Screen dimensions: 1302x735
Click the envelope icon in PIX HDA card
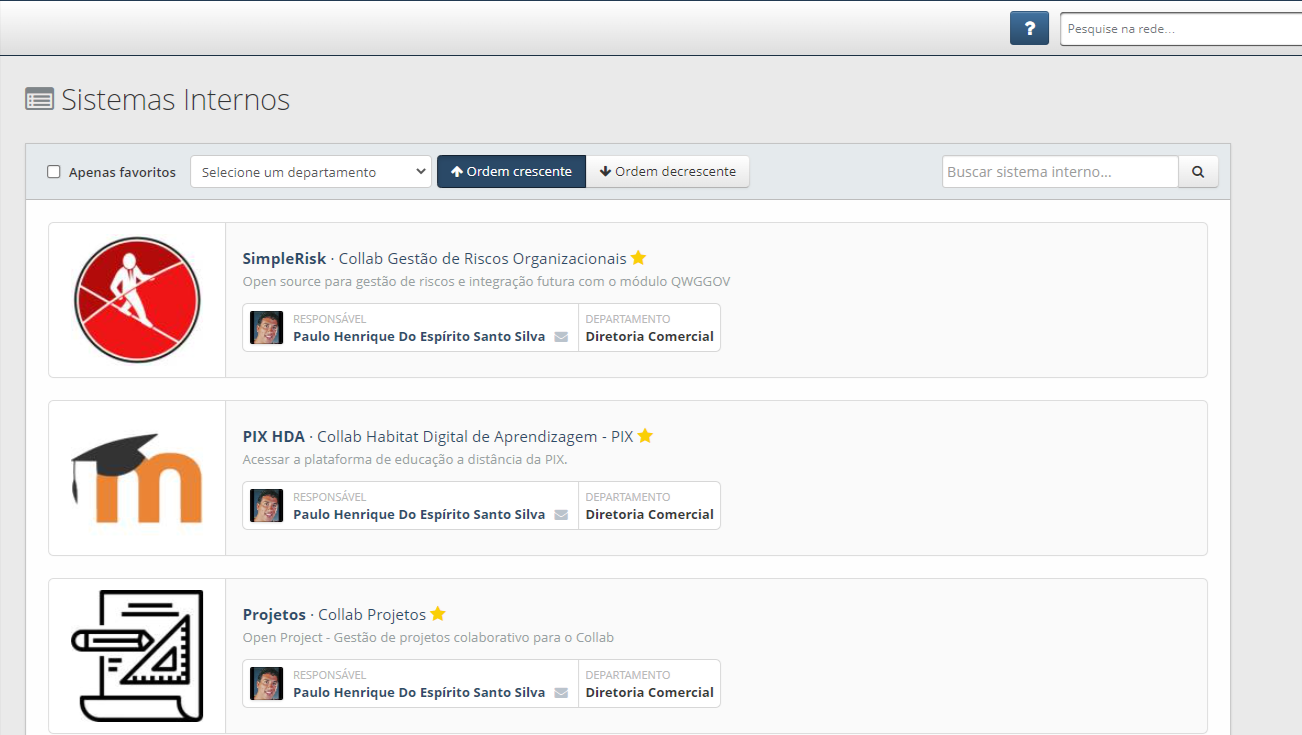click(561, 515)
